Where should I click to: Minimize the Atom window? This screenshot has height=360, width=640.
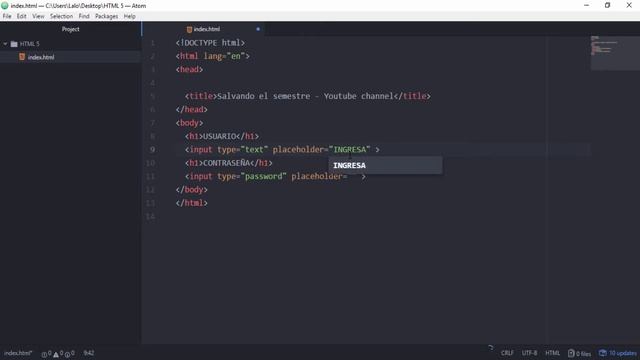587,5
